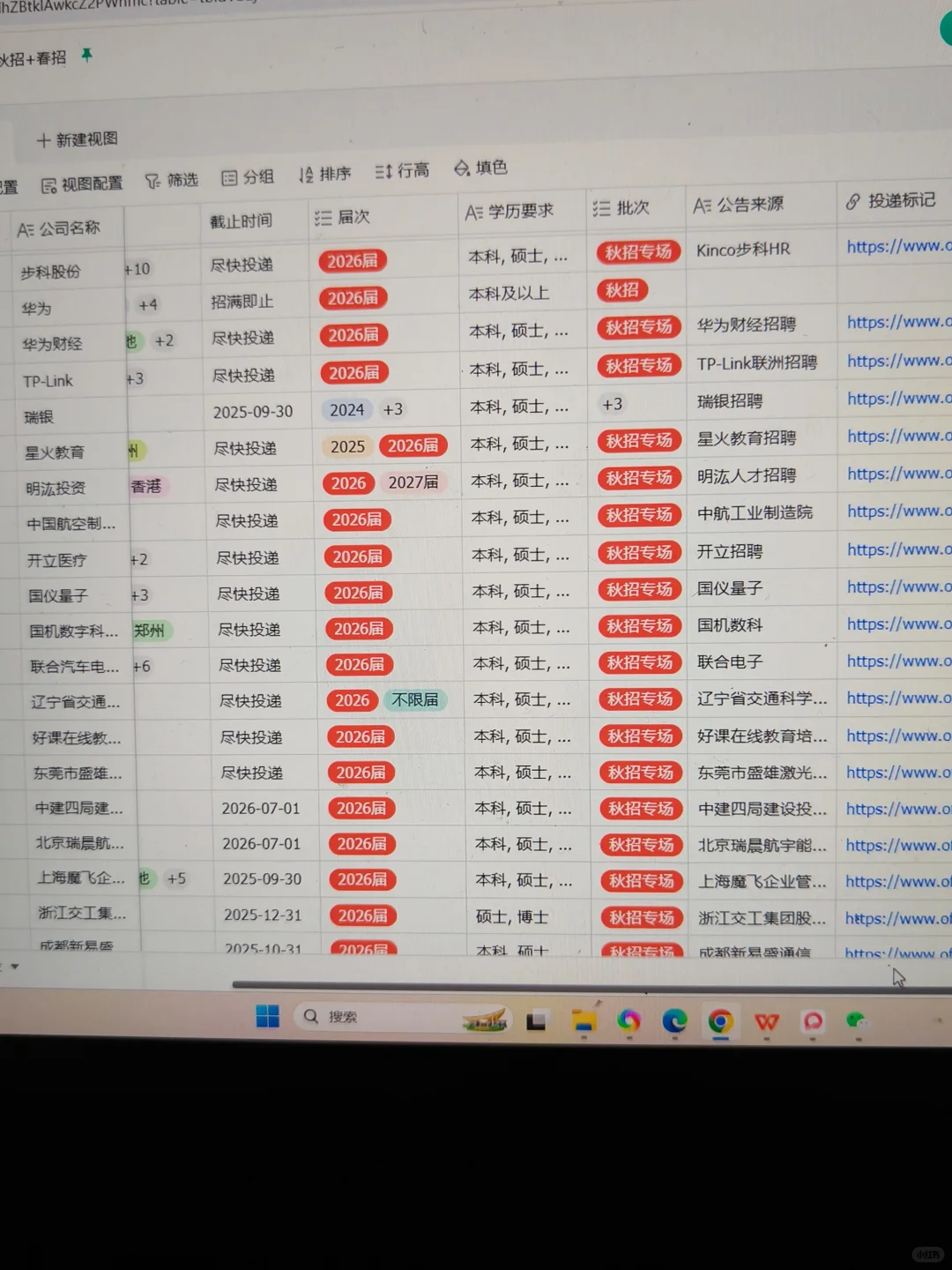Open the 分组 grouping tool
The image size is (952, 1270).
(x=248, y=176)
